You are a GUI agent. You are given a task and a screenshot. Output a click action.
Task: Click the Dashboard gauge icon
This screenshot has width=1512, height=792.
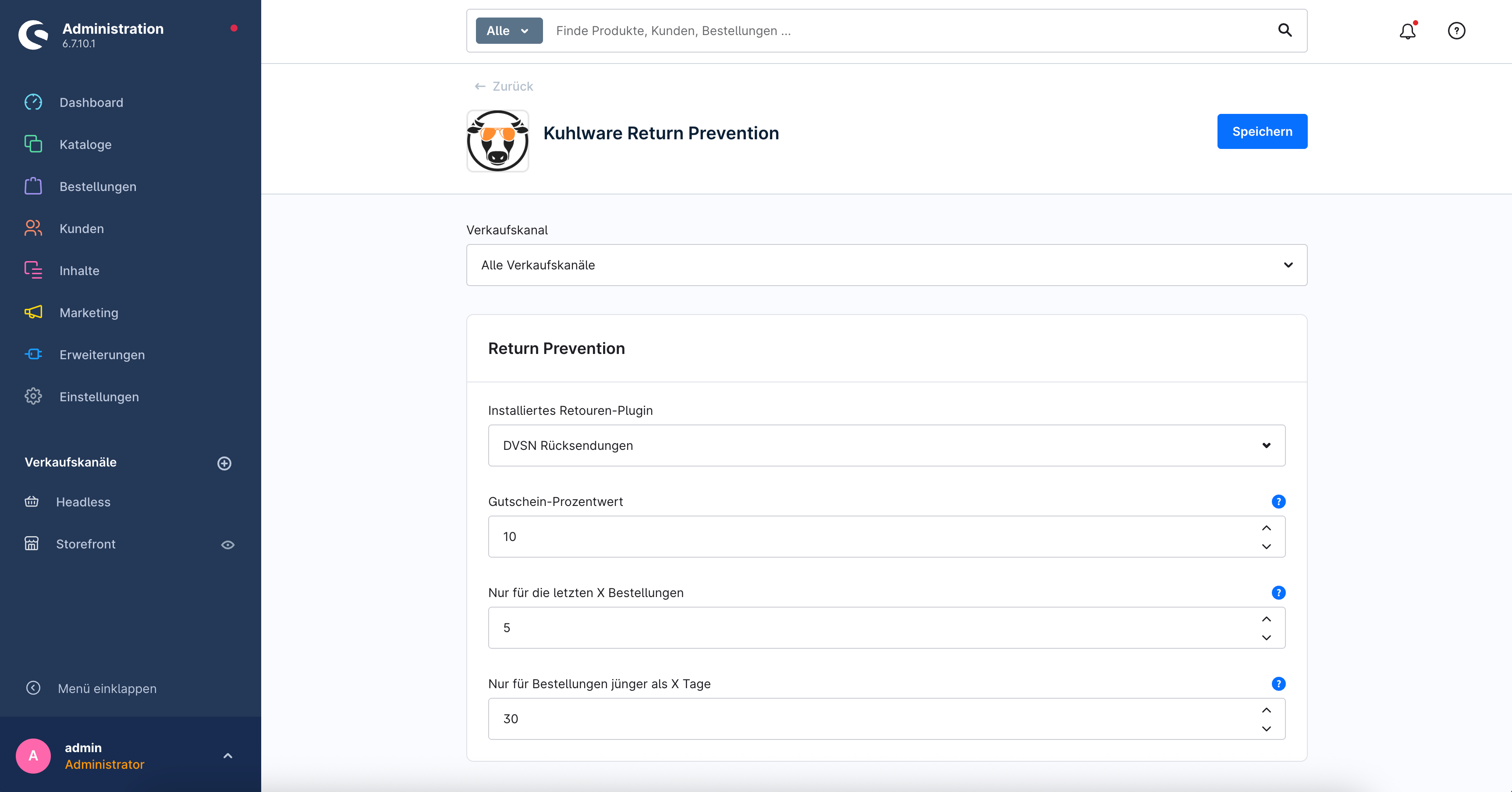tap(33, 102)
